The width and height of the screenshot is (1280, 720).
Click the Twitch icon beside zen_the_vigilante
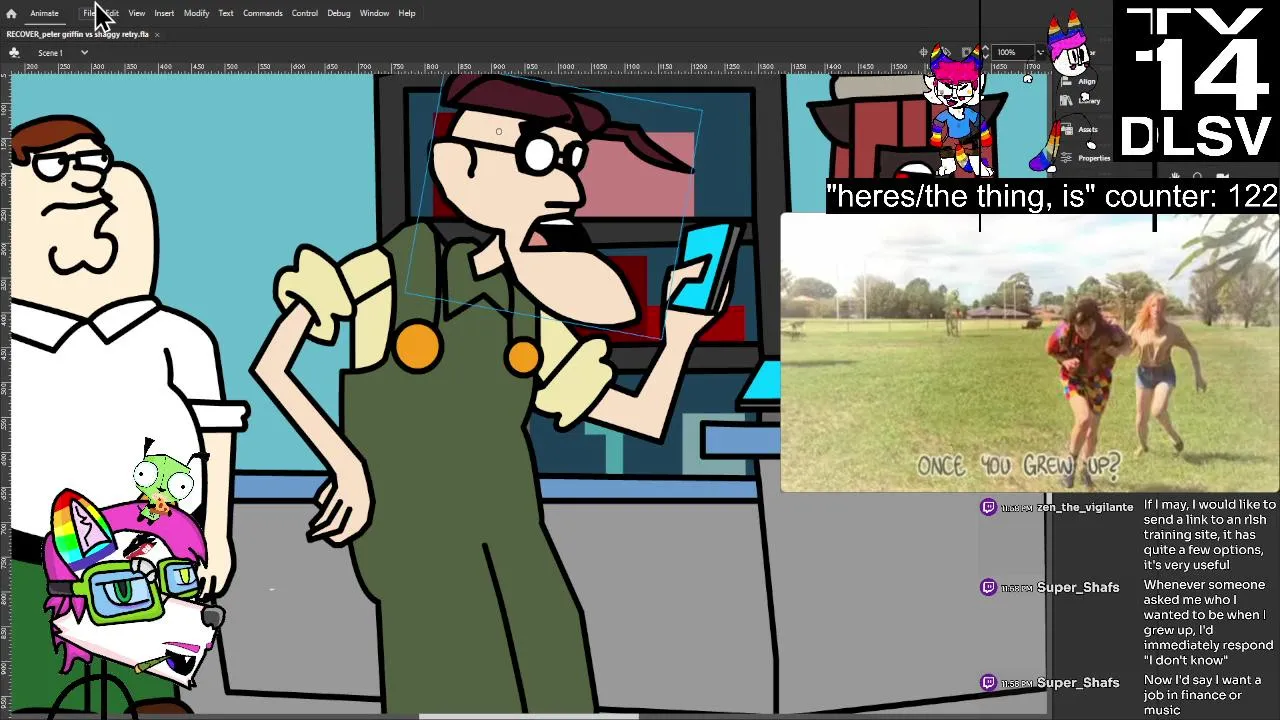(988, 507)
